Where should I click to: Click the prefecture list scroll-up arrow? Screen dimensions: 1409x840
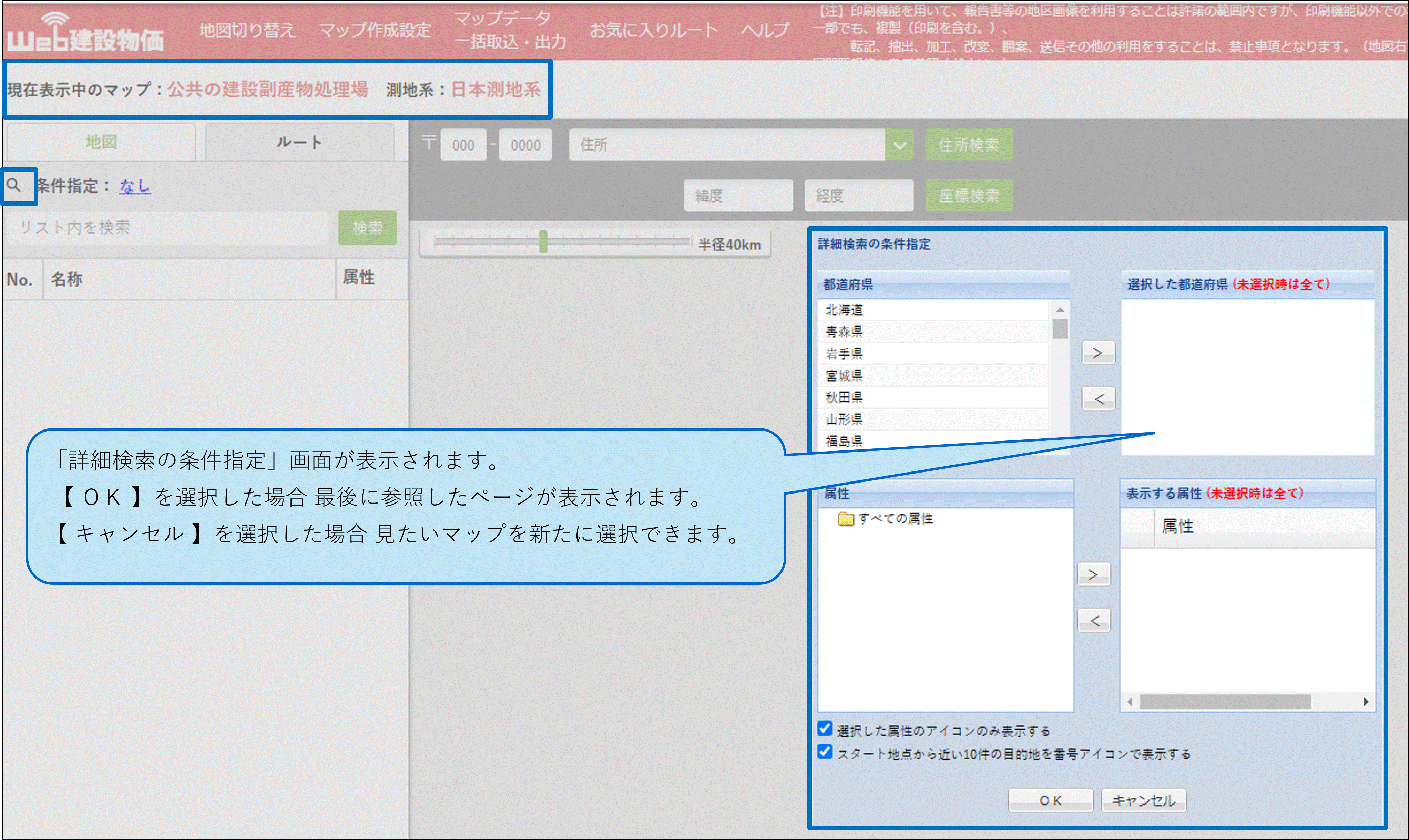point(1060,310)
